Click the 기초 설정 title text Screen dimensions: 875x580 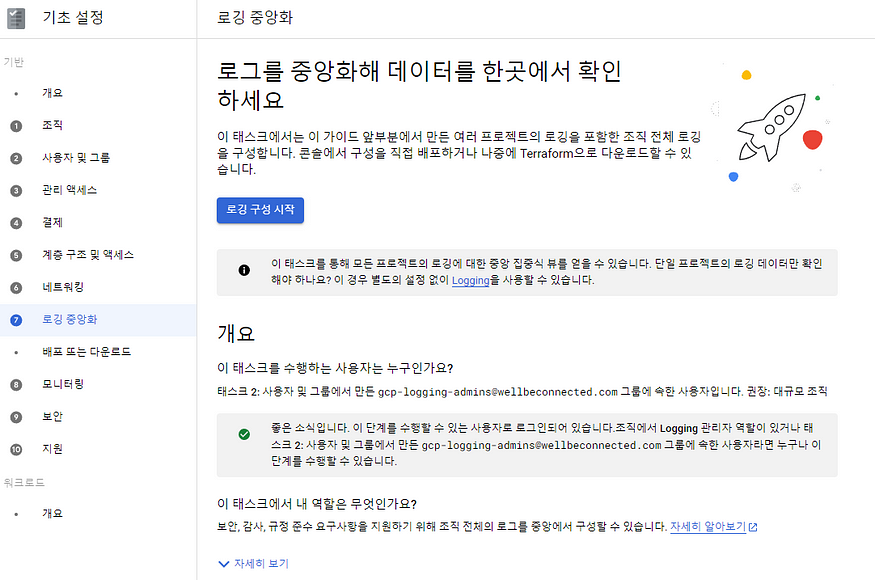point(73,18)
